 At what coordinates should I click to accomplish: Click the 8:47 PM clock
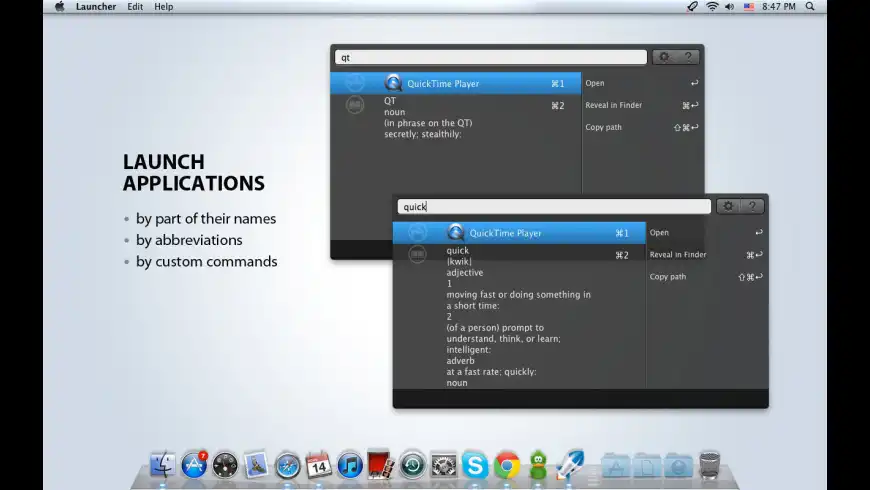tap(778, 7)
